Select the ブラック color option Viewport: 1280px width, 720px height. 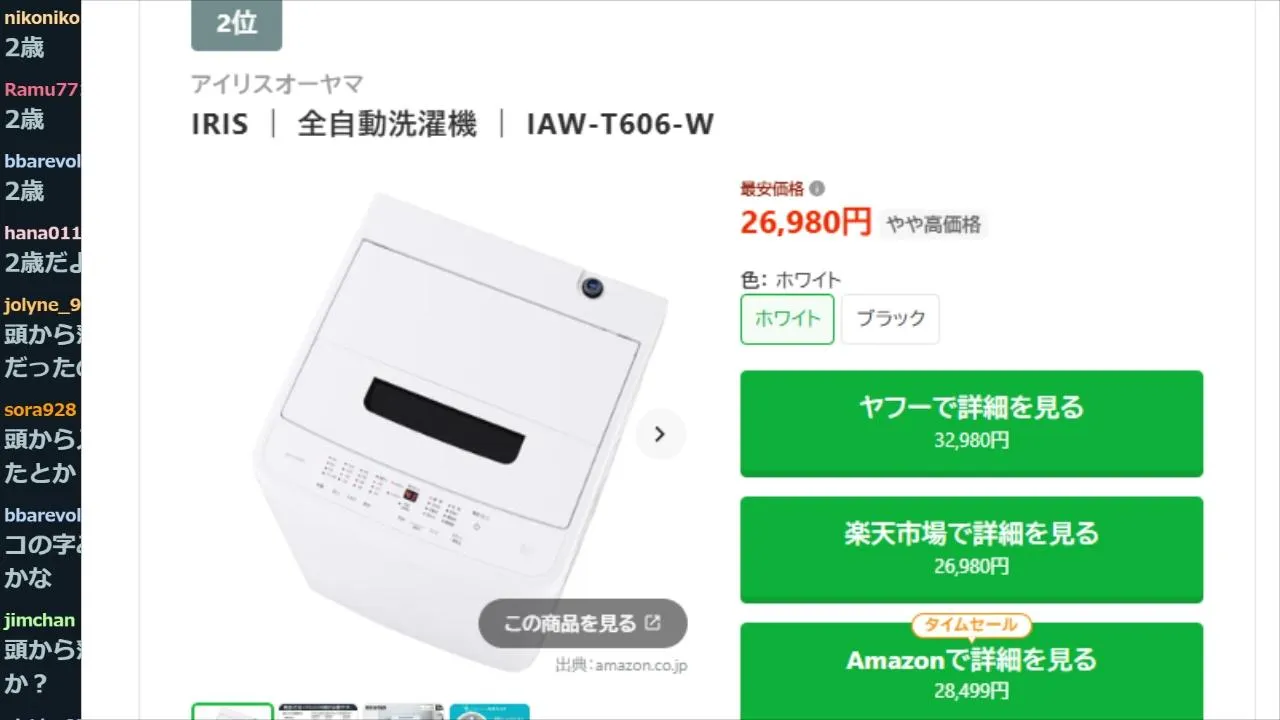[890, 319]
